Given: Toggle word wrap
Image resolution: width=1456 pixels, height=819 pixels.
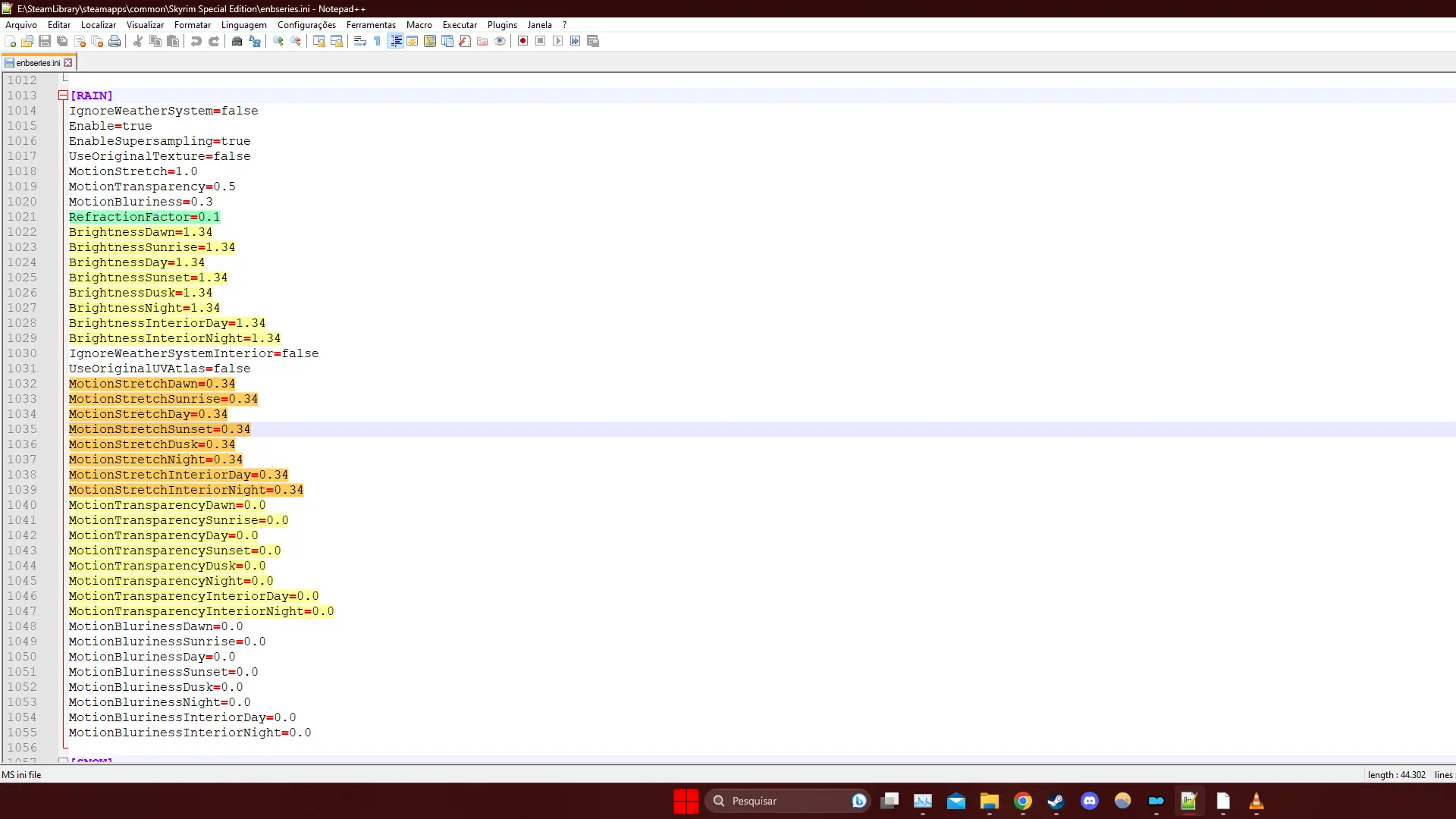Looking at the screenshot, I should point(360,41).
